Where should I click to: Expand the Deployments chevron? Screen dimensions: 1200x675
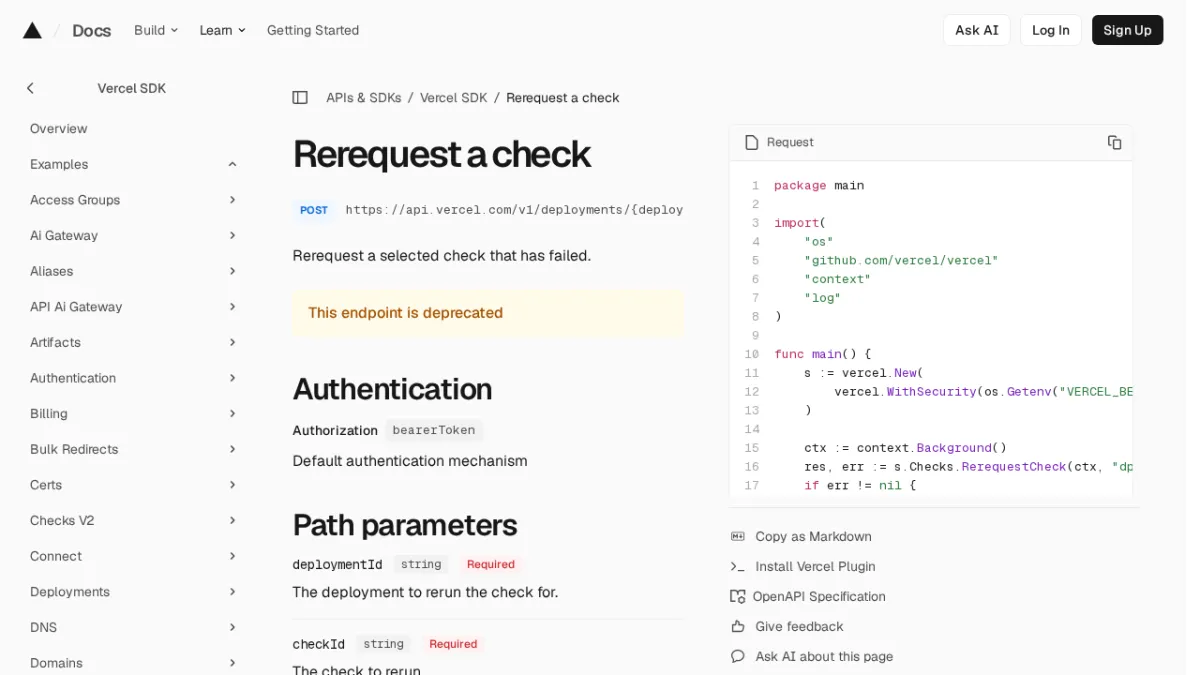(x=232, y=592)
